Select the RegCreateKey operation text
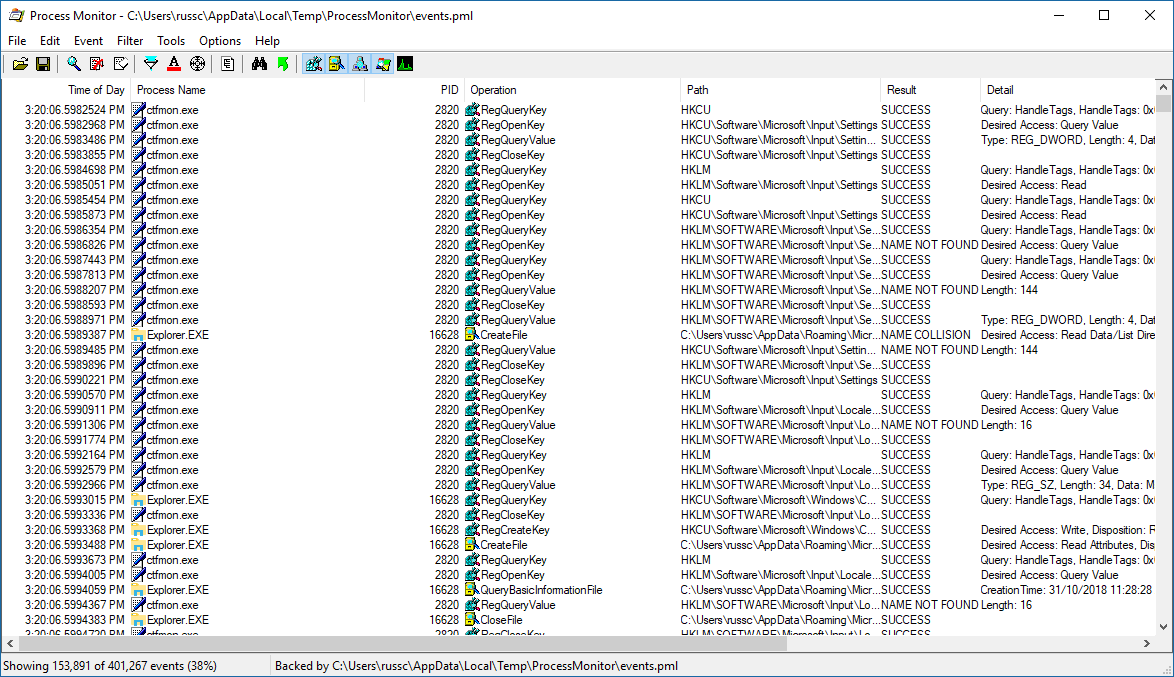The width and height of the screenshot is (1174, 677). click(515, 530)
